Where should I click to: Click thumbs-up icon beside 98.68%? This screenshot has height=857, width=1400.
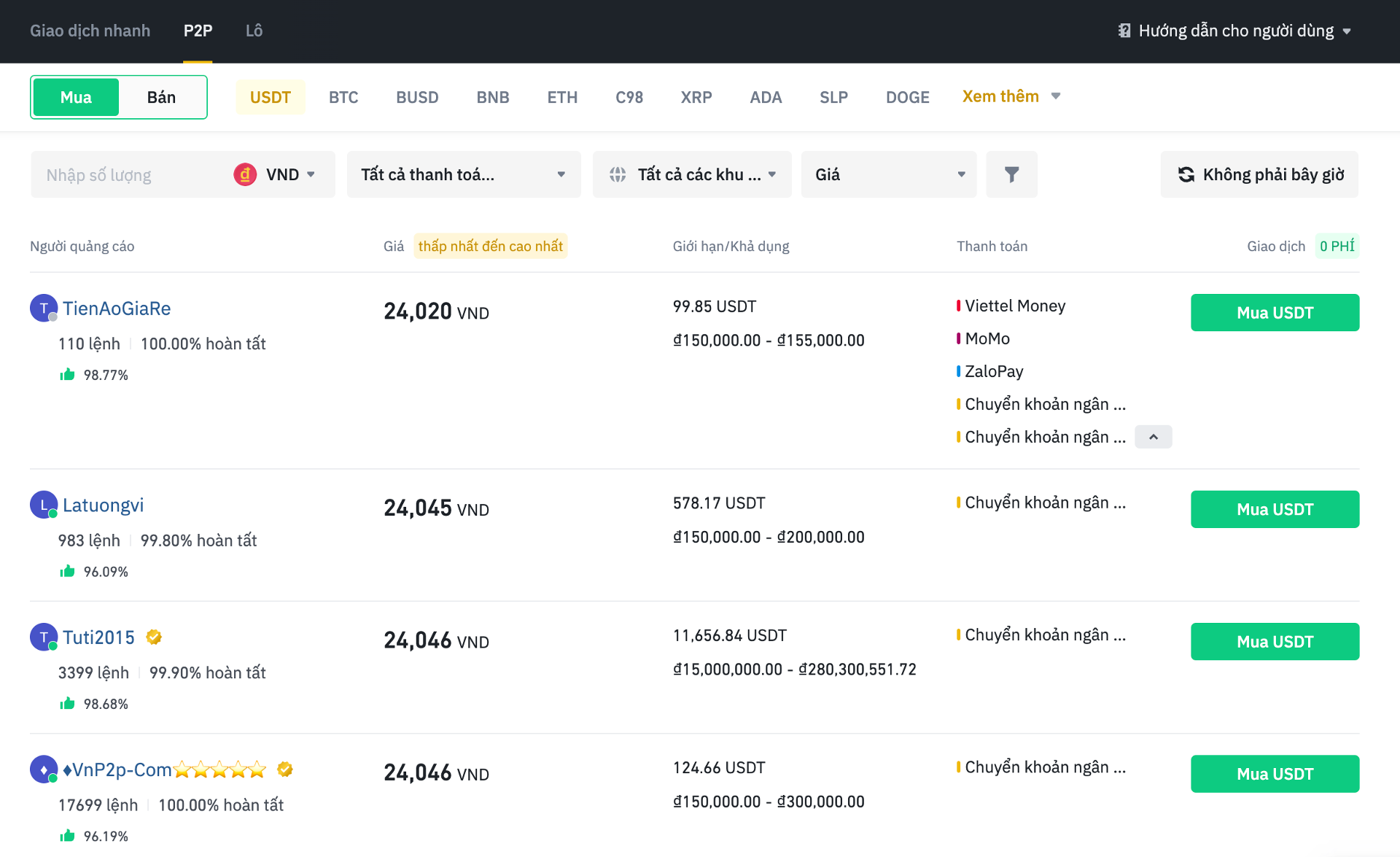point(67,703)
